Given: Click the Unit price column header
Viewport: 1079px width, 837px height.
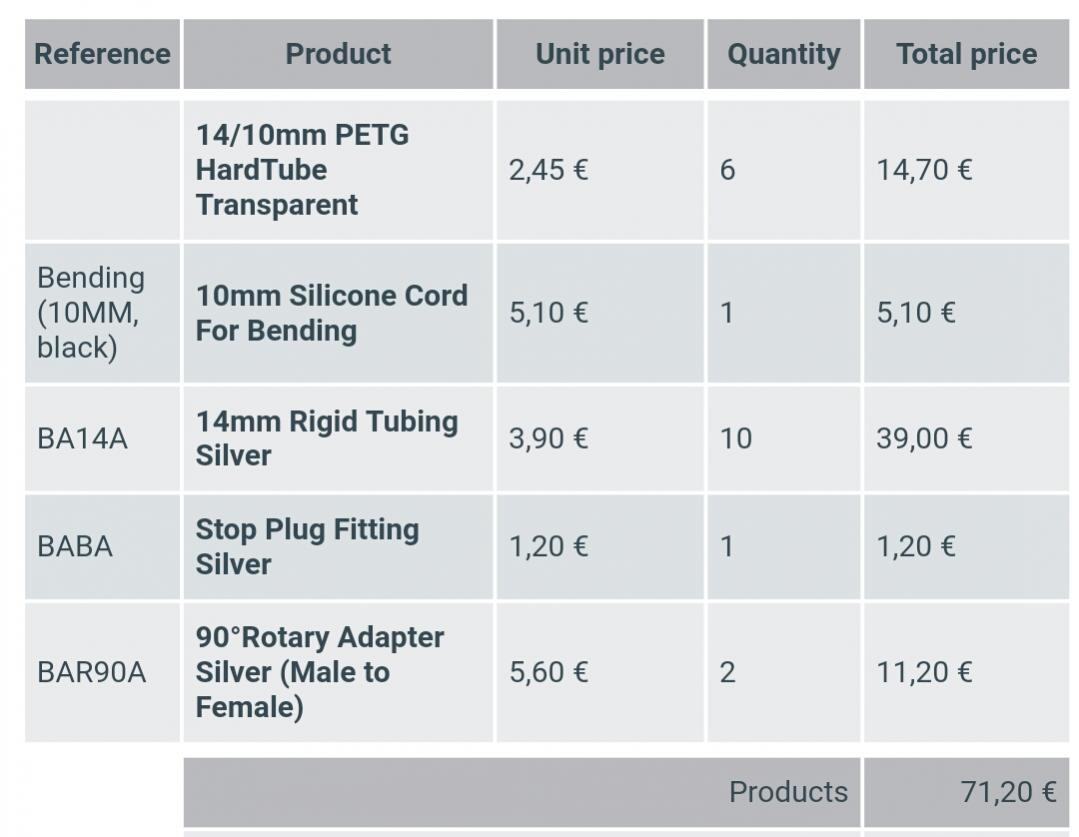Looking at the screenshot, I should [600, 54].
